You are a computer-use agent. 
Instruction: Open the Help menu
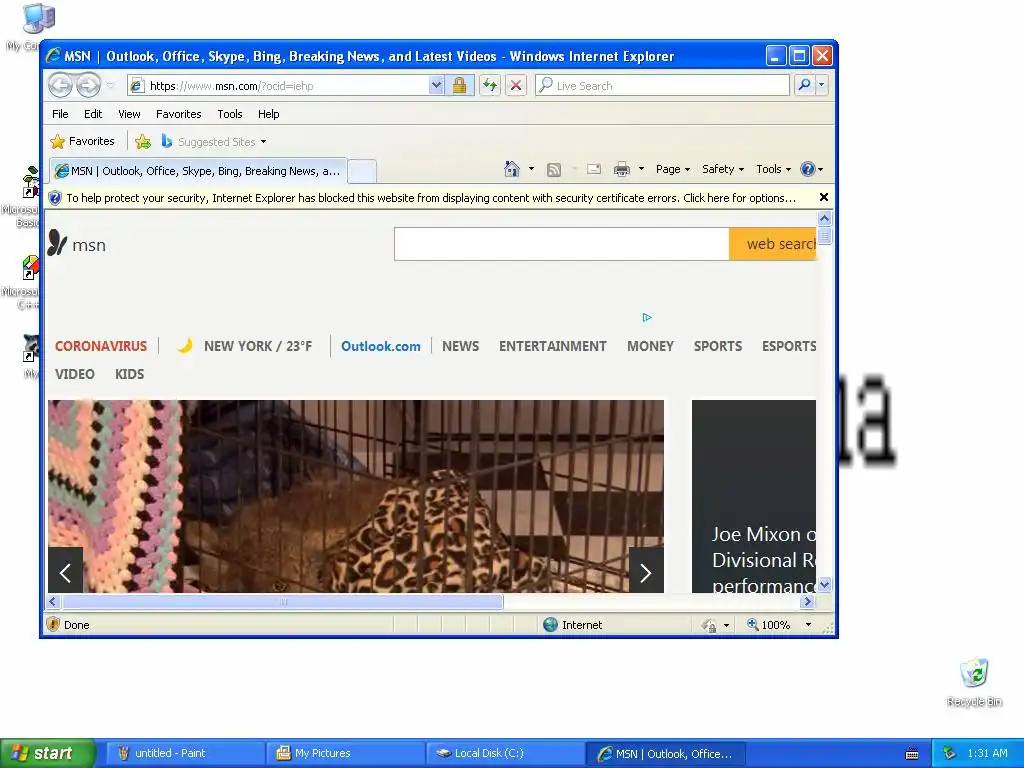[x=268, y=114]
